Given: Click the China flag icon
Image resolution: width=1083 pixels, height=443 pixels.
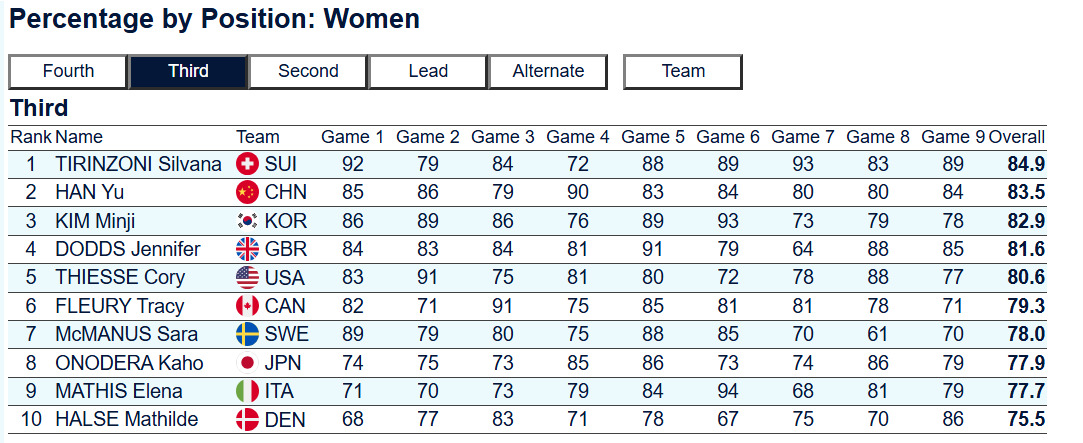Looking at the screenshot, I should point(247,192).
